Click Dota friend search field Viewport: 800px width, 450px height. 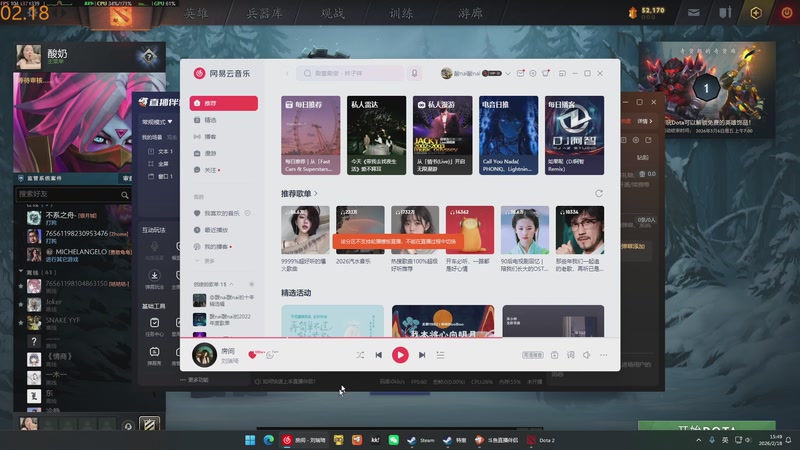[74, 194]
